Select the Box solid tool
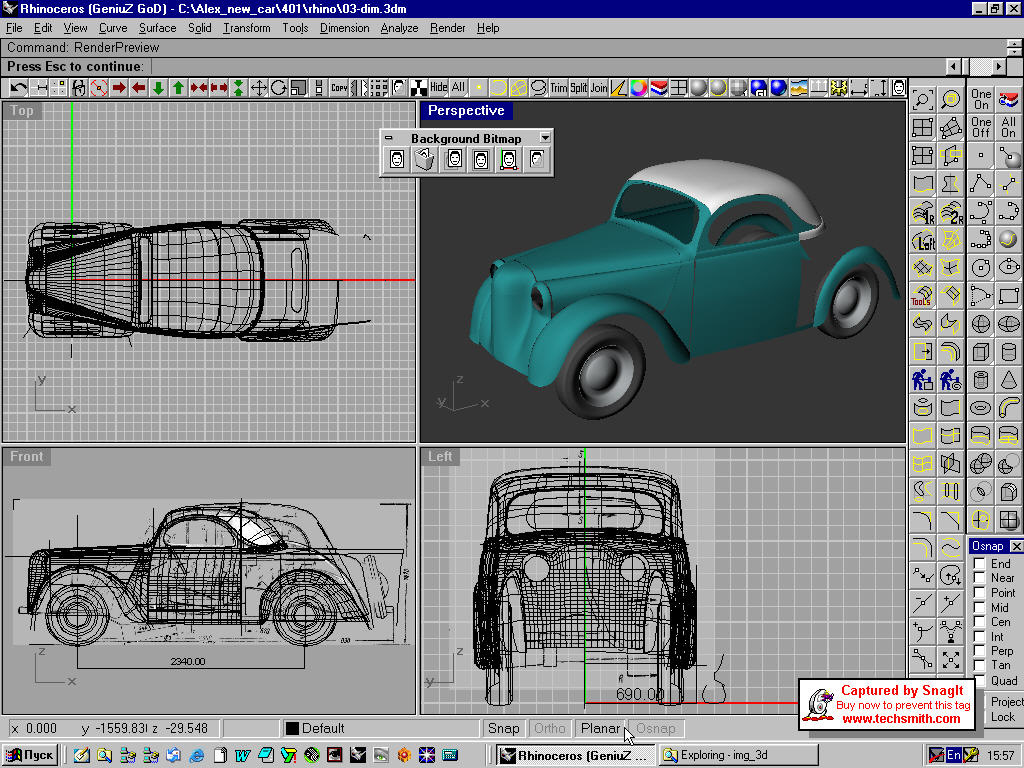 980,352
